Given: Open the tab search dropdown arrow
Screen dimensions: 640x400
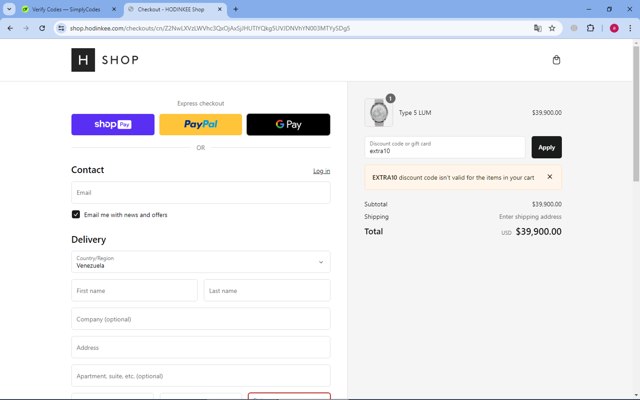Looking at the screenshot, I should [x=9, y=9].
